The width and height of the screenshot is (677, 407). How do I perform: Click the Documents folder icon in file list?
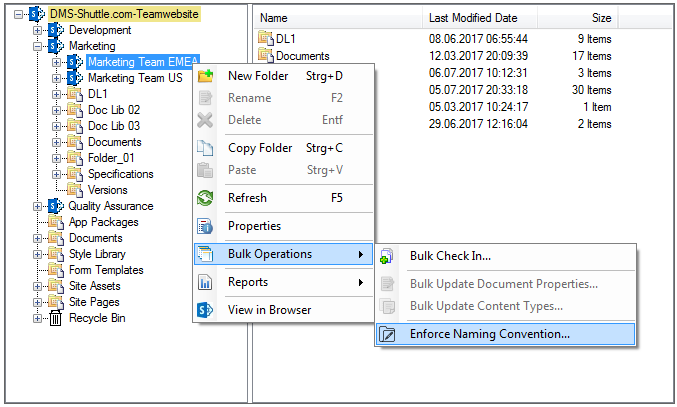tap(266, 55)
